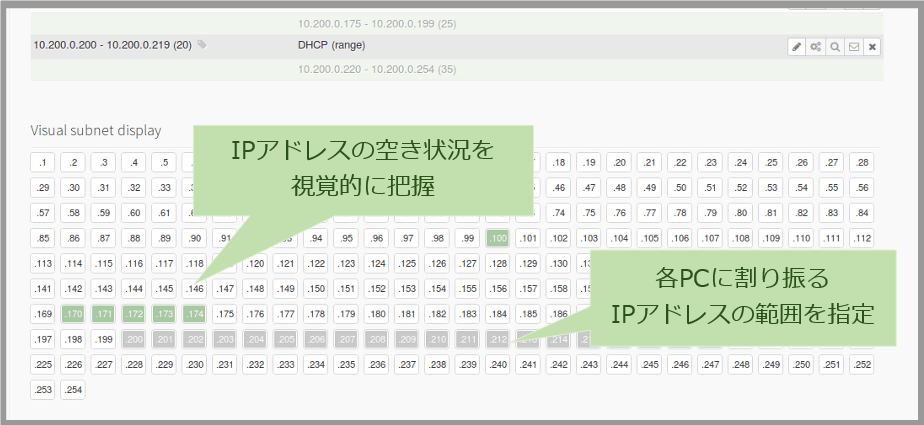924x425 pixels.
Task: Click the X delete icon for the DHCP range
Action: pos(872,46)
